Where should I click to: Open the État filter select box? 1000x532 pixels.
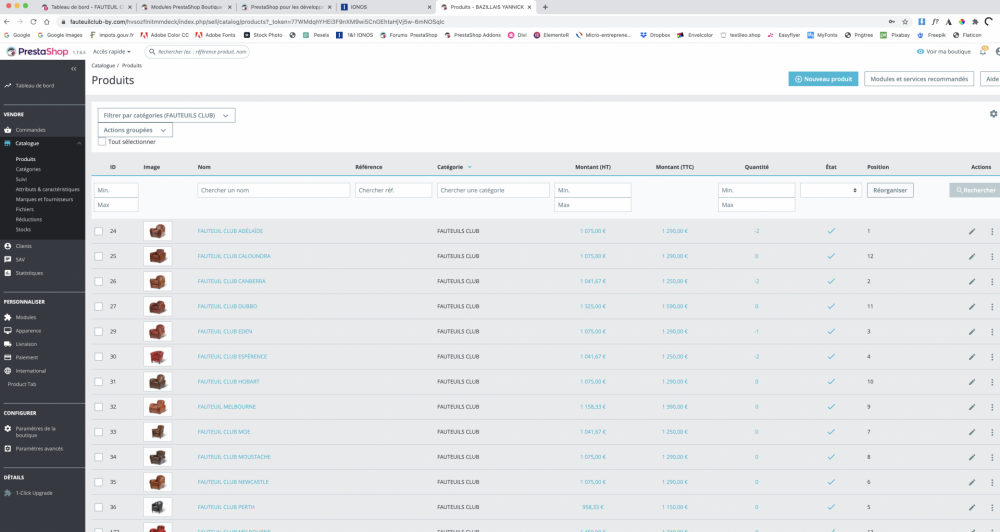(830, 190)
